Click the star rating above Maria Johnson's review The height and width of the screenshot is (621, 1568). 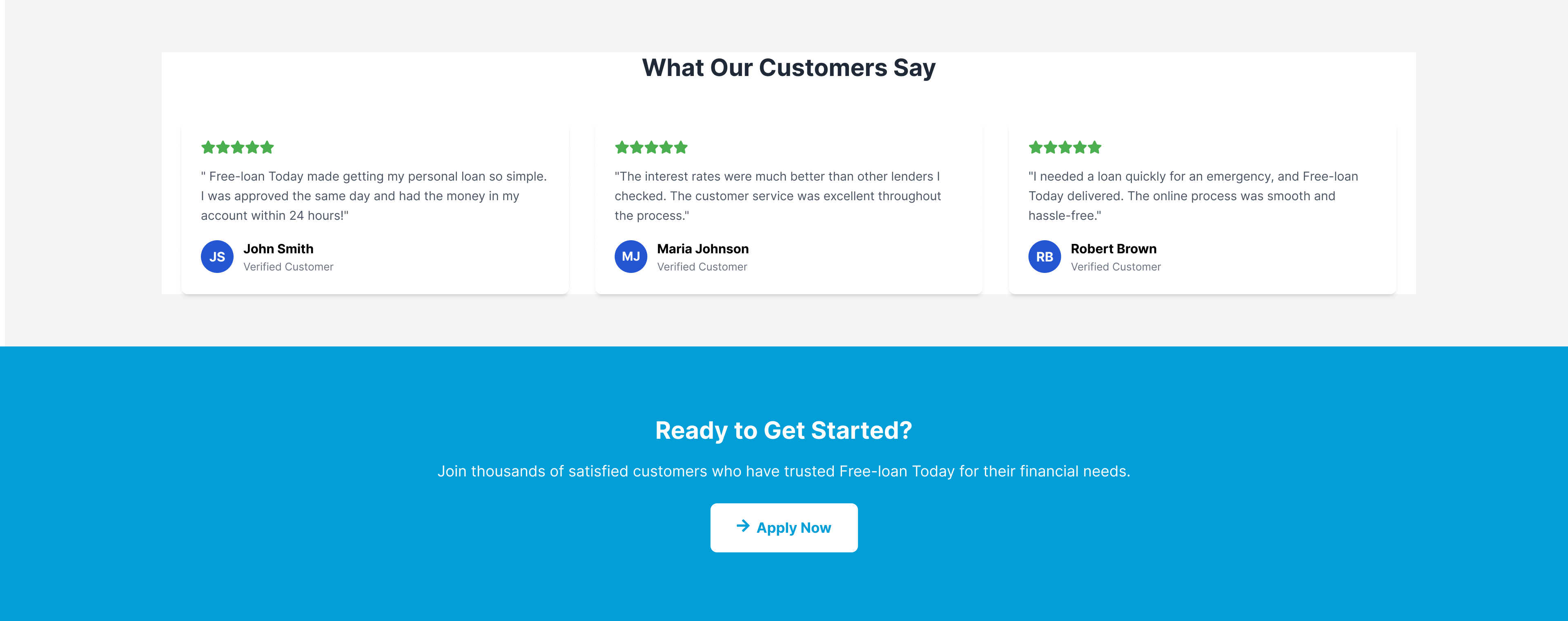click(651, 147)
